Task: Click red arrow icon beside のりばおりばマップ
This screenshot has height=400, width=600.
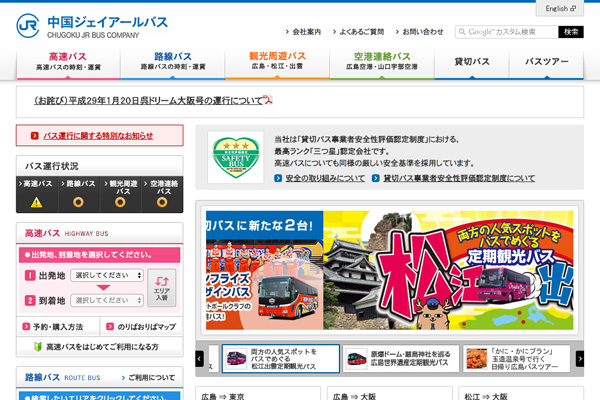Action: (110, 327)
